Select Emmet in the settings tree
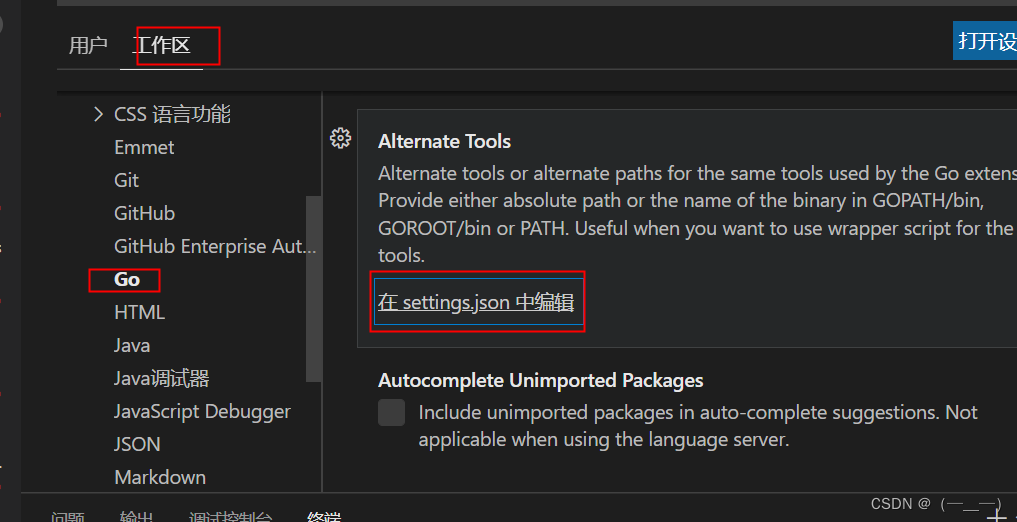 click(x=144, y=147)
